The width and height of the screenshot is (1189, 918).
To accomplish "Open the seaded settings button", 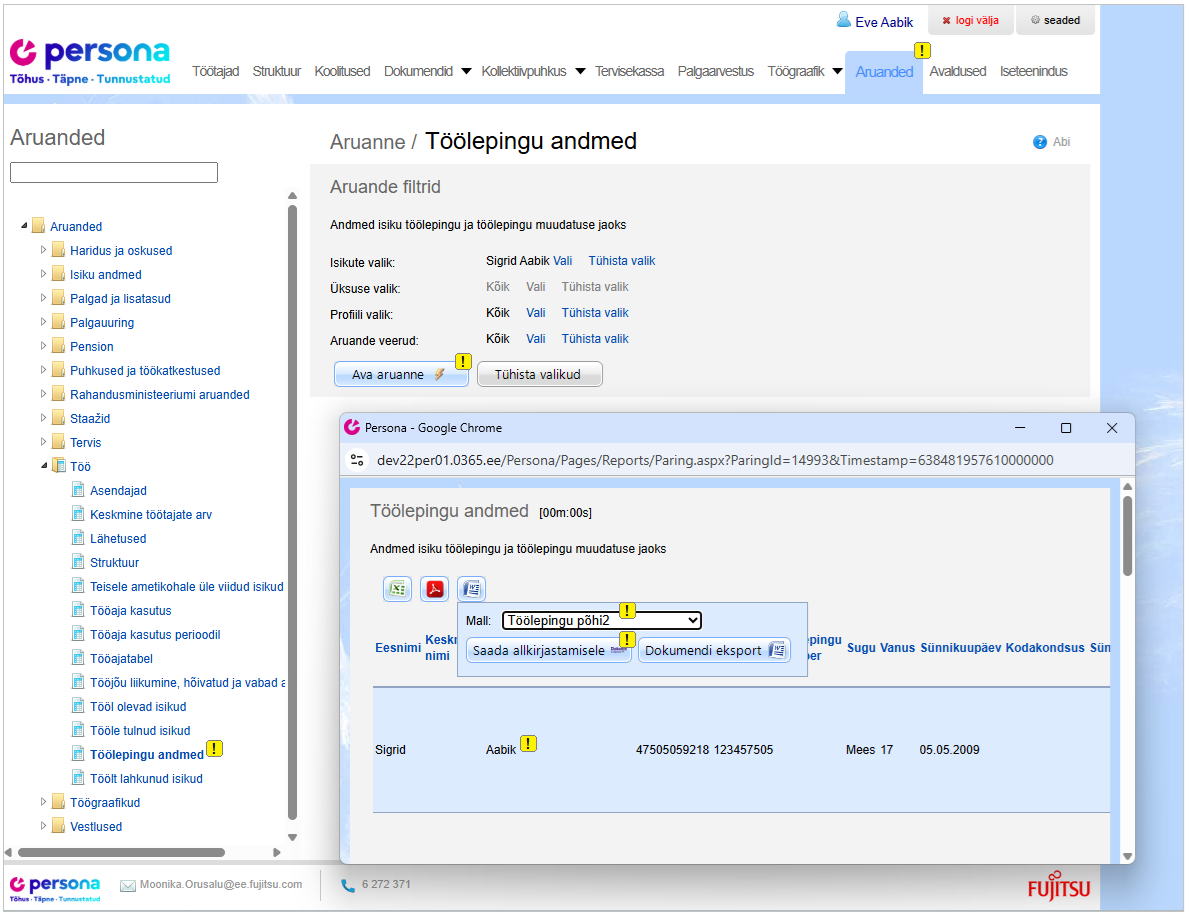I will (1056, 20).
